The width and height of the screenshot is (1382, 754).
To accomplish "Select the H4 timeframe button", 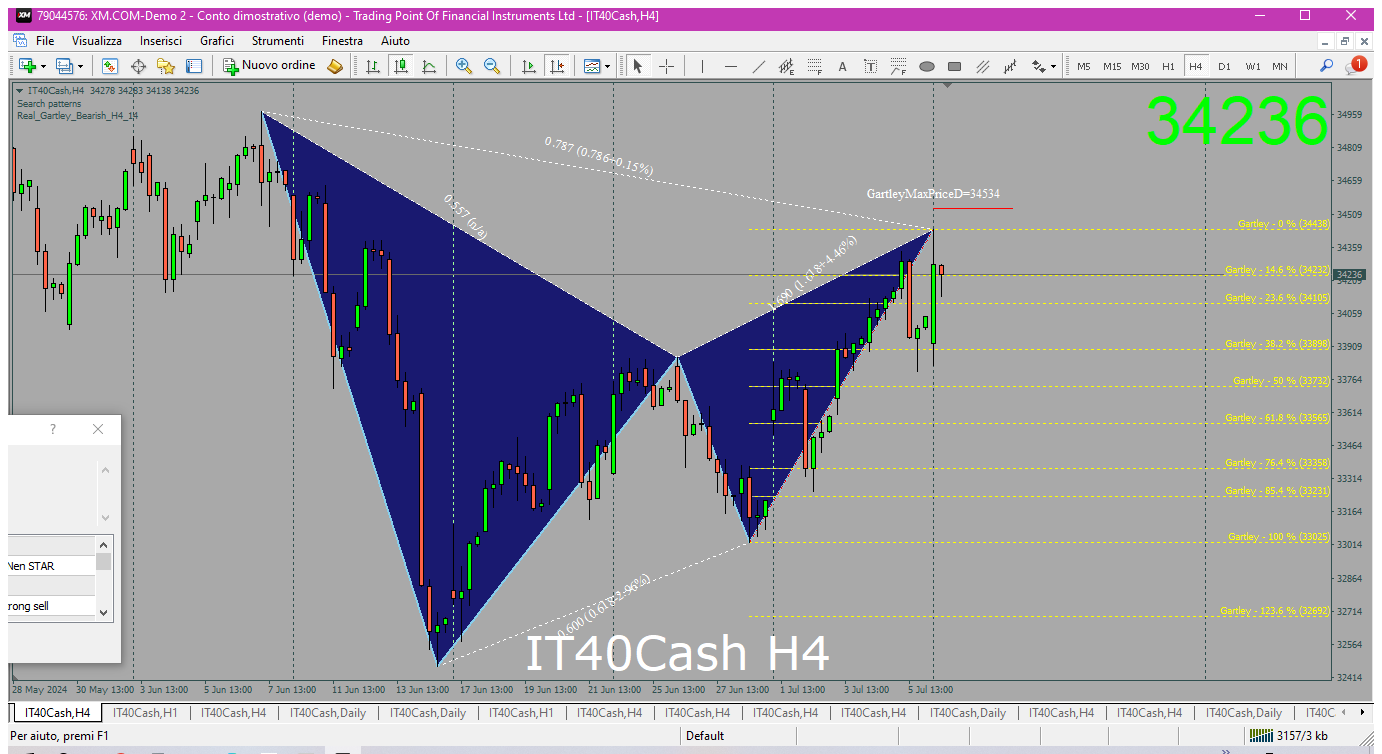I will coord(1196,66).
